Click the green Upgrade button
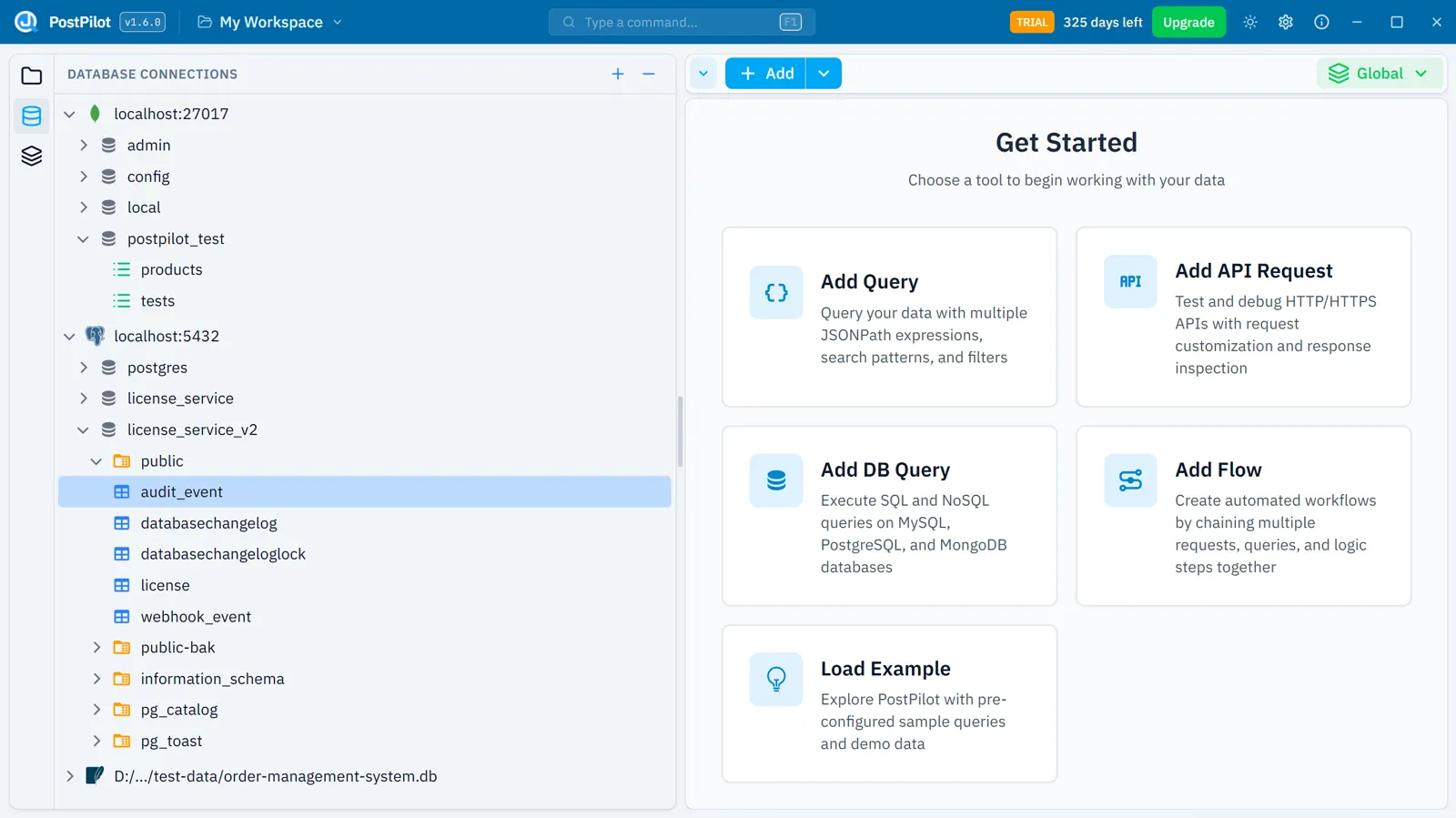The width and height of the screenshot is (1456, 818). click(1188, 22)
